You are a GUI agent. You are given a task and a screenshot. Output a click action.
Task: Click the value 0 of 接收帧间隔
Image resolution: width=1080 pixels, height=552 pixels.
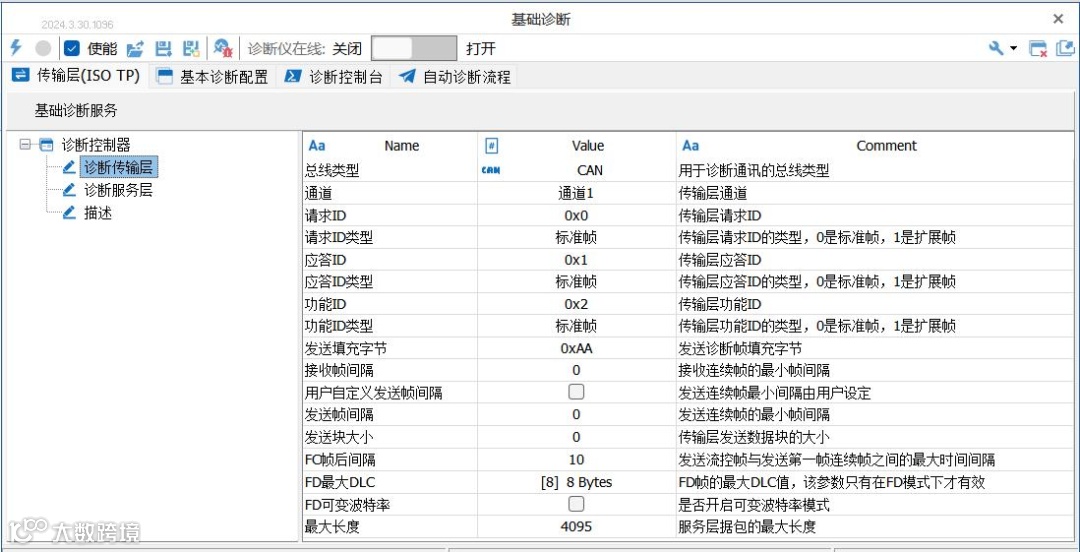click(577, 370)
